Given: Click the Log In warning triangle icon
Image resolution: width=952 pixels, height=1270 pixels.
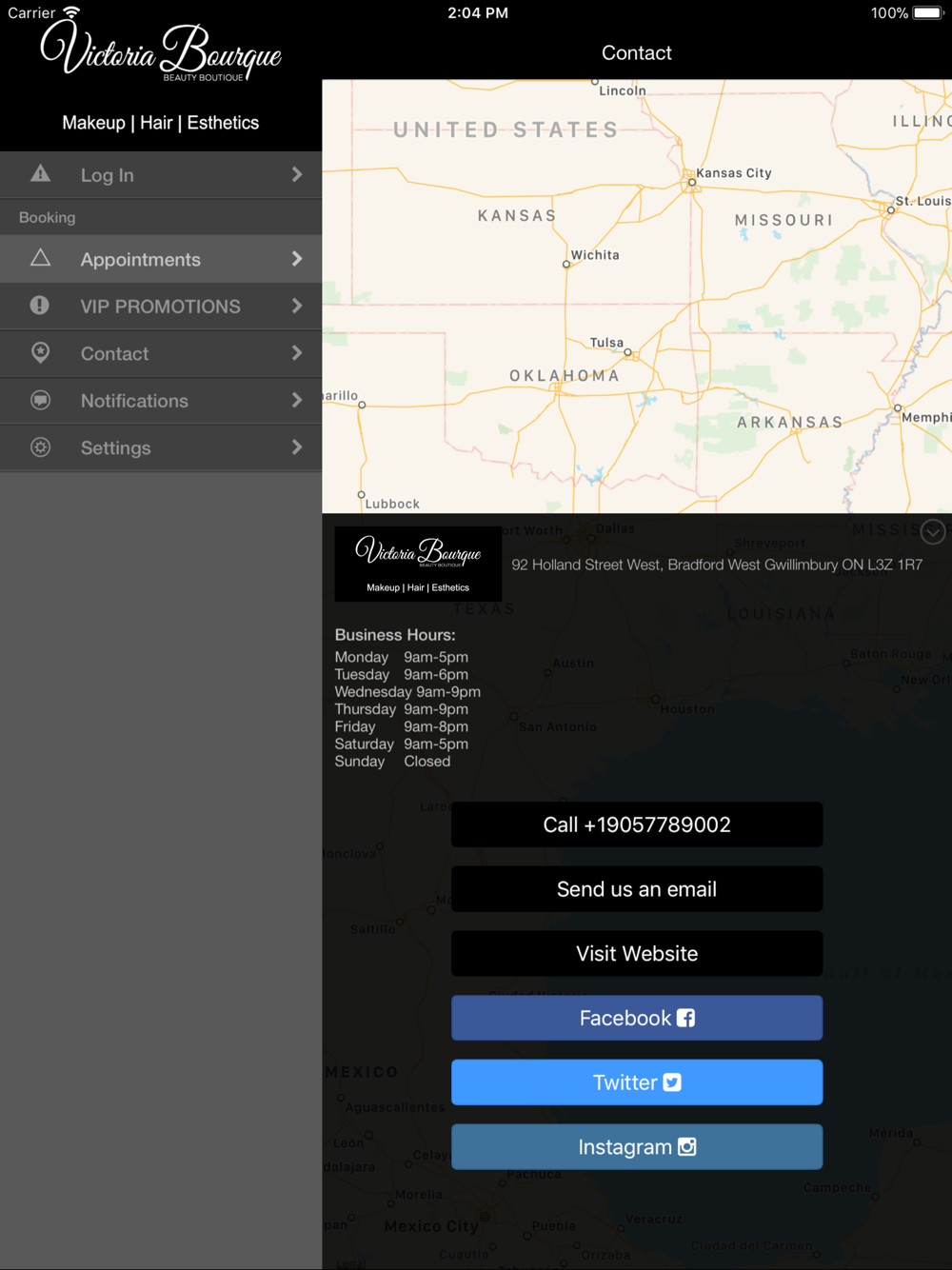Looking at the screenshot, I should pos(40,173).
